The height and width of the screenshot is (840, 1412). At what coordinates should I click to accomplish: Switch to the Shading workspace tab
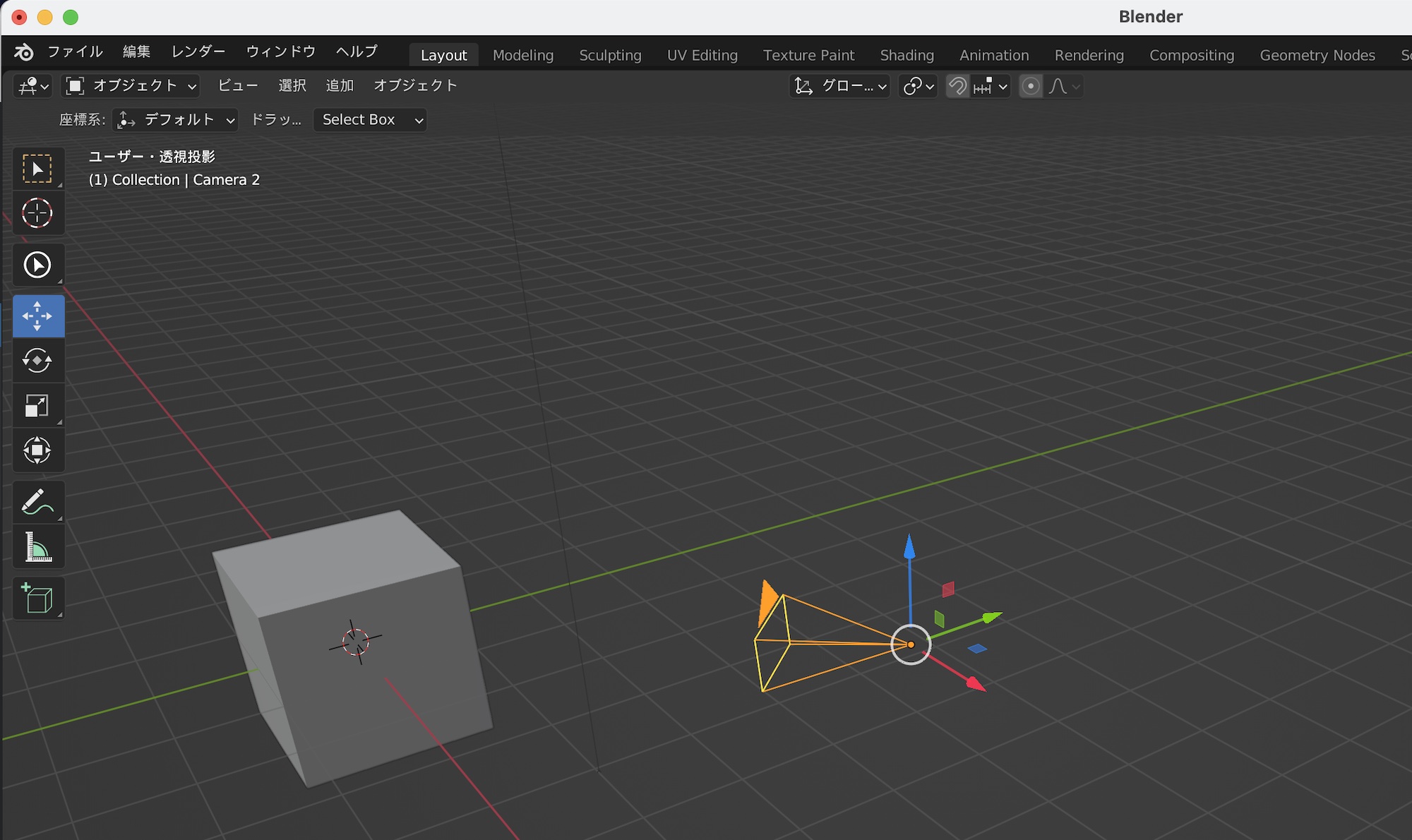click(x=907, y=55)
